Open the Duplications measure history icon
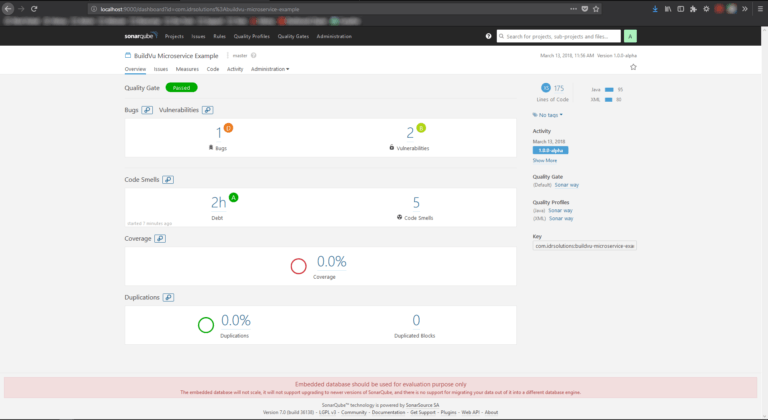 click(169, 297)
